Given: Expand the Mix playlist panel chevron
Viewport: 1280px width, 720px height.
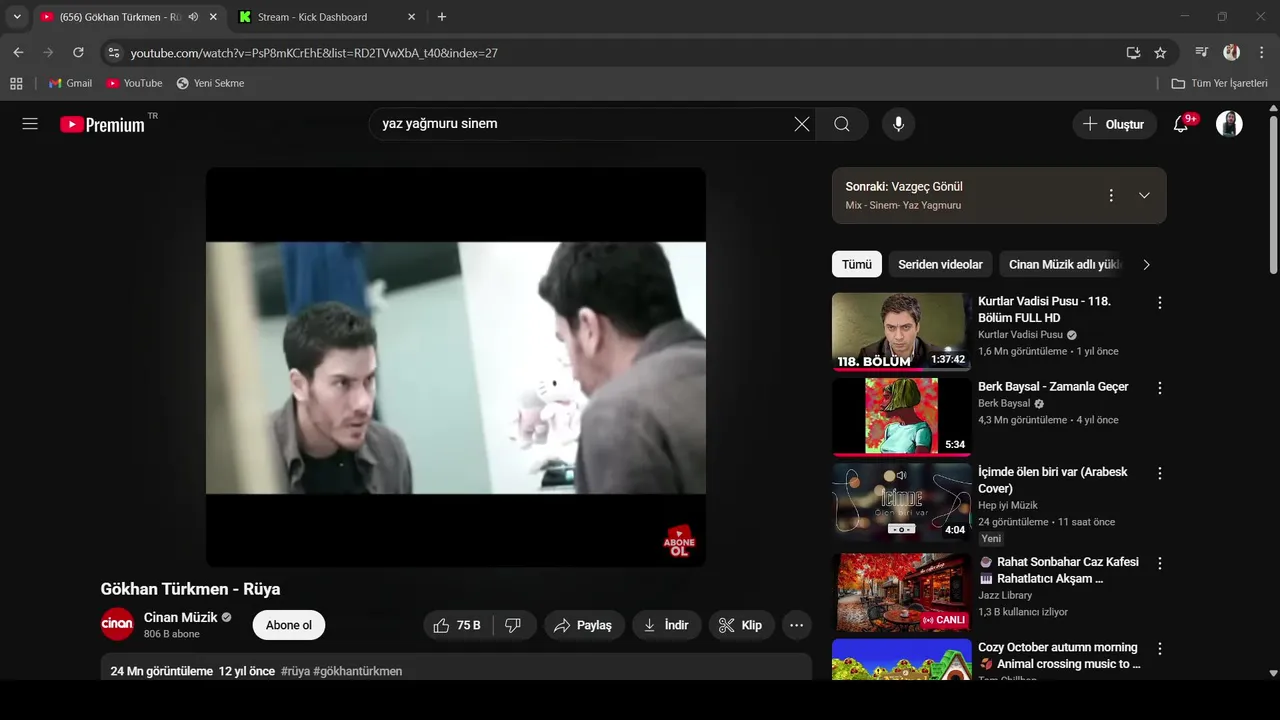Looking at the screenshot, I should tap(1144, 195).
